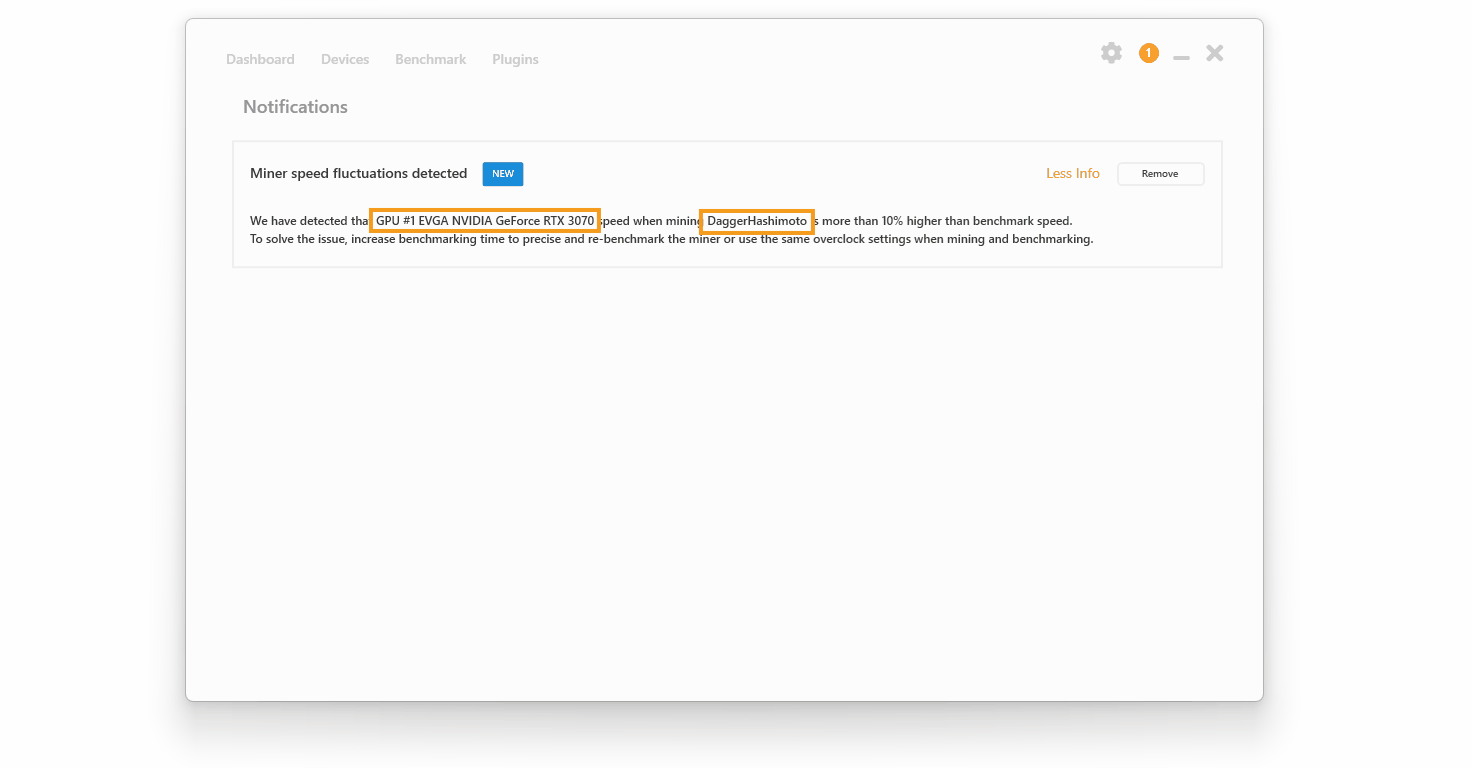1472x768 pixels.
Task: Click the notification card body text
Action: (671, 239)
